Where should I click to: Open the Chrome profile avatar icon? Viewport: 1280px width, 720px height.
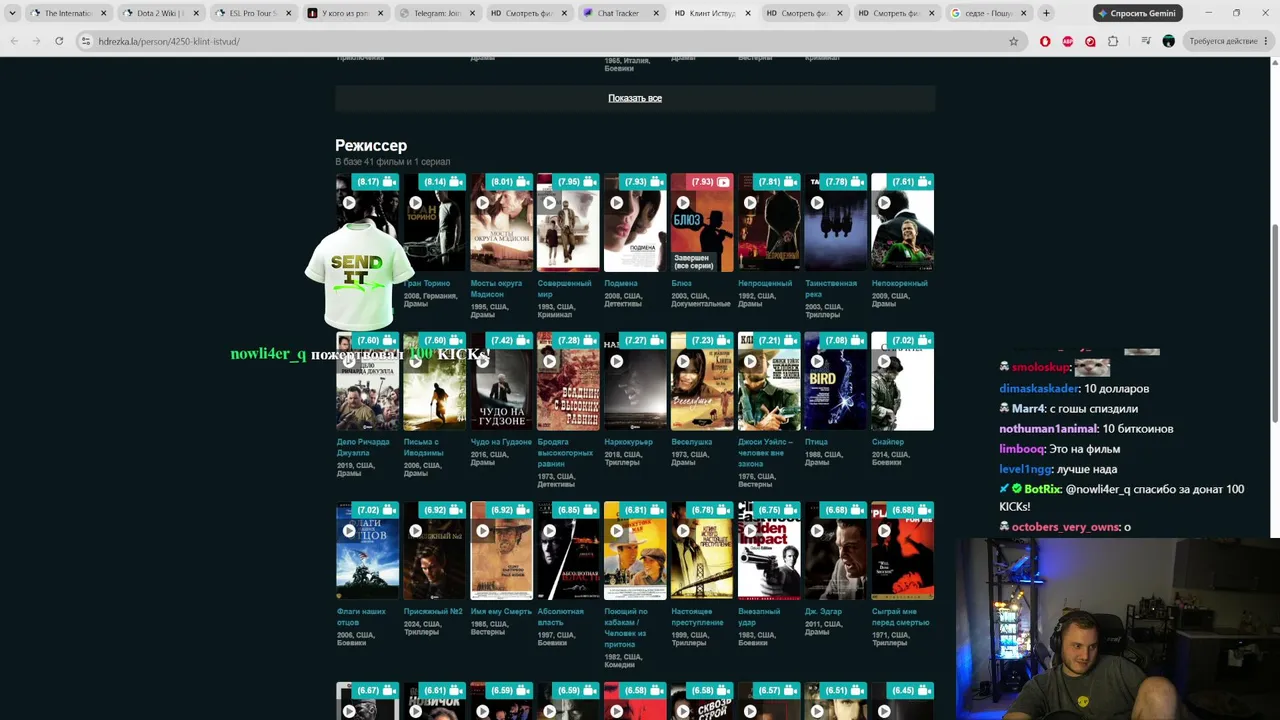tap(1168, 41)
